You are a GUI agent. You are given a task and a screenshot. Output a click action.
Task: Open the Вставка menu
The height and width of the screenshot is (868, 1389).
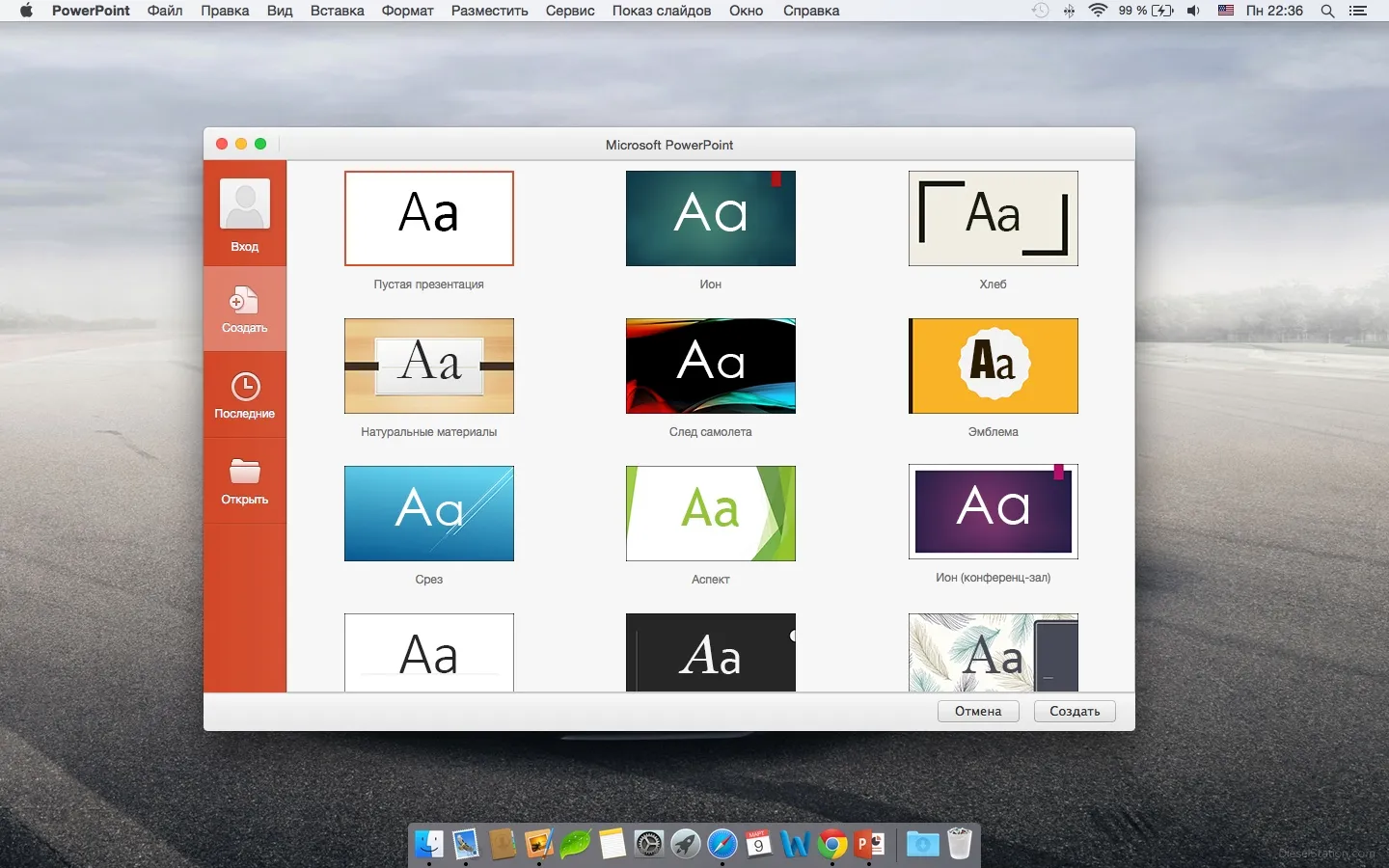(x=337, y=11)
